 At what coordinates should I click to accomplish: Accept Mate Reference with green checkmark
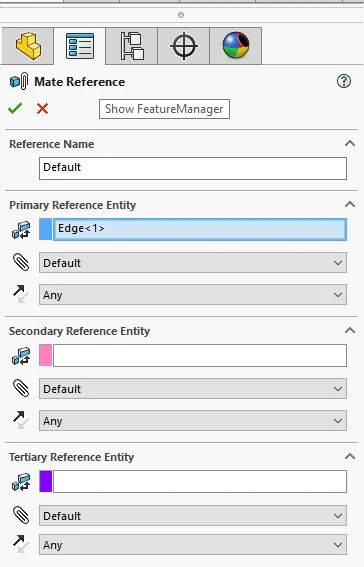(15, 108)
